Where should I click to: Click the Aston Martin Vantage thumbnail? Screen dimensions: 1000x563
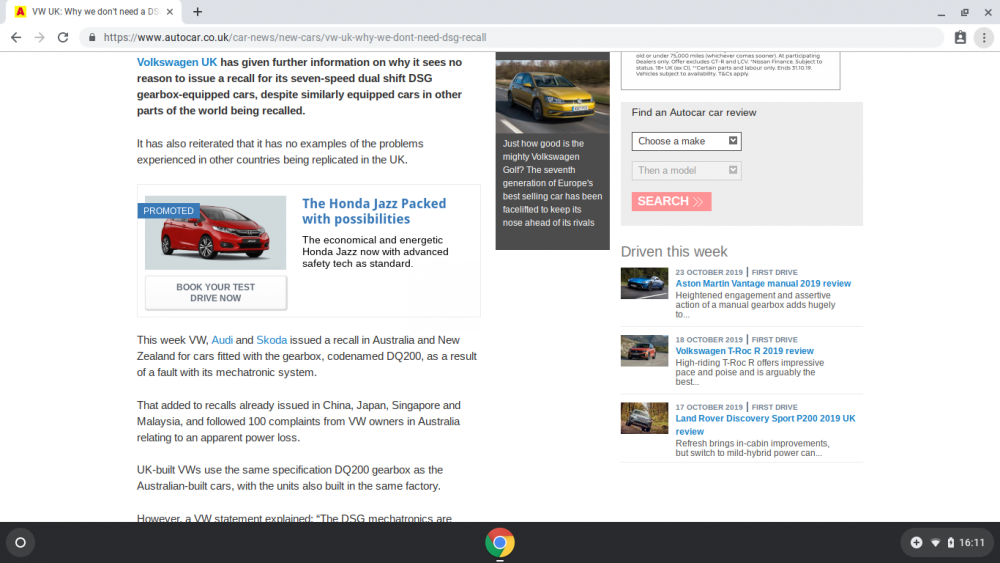click(644, 283)
